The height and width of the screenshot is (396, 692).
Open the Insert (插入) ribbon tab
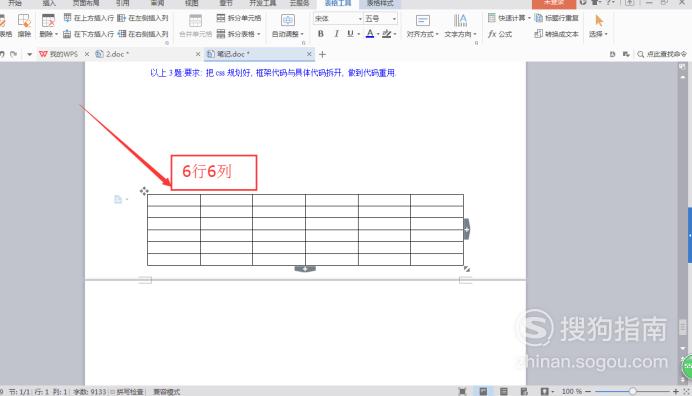pyautogui.click(x=49, y=4)
